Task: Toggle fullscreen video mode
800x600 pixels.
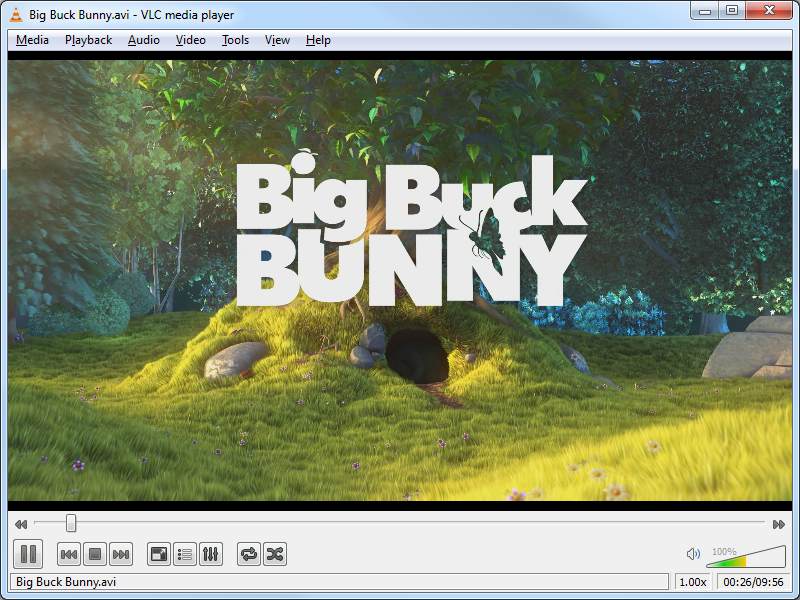Action: pyautogui.click(x=159, y=554)
